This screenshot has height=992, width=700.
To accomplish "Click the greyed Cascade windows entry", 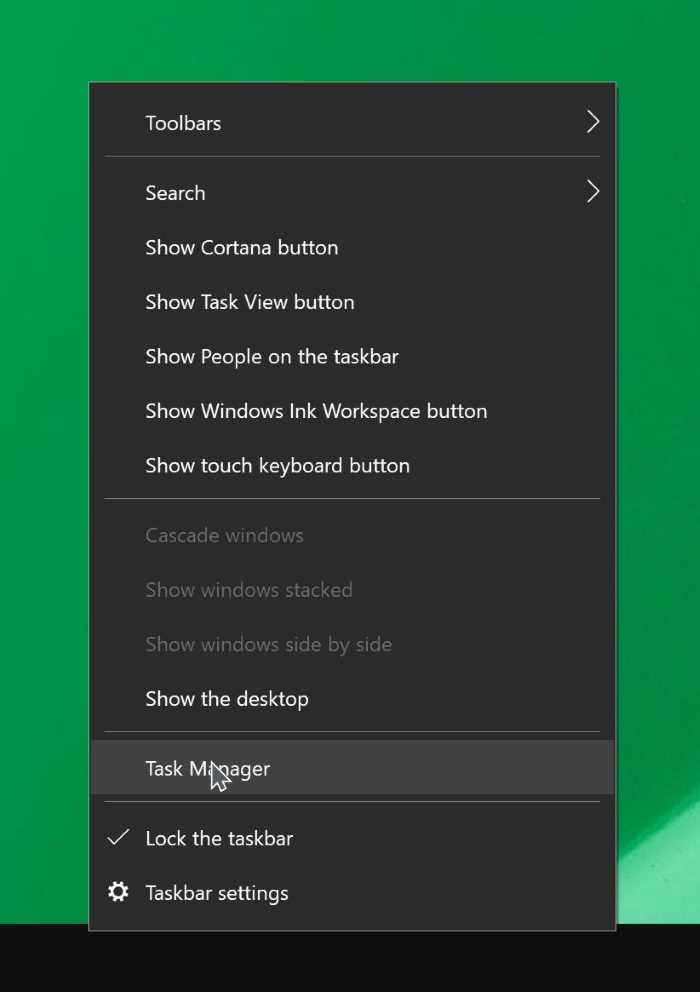I will [x=352, y=535].
